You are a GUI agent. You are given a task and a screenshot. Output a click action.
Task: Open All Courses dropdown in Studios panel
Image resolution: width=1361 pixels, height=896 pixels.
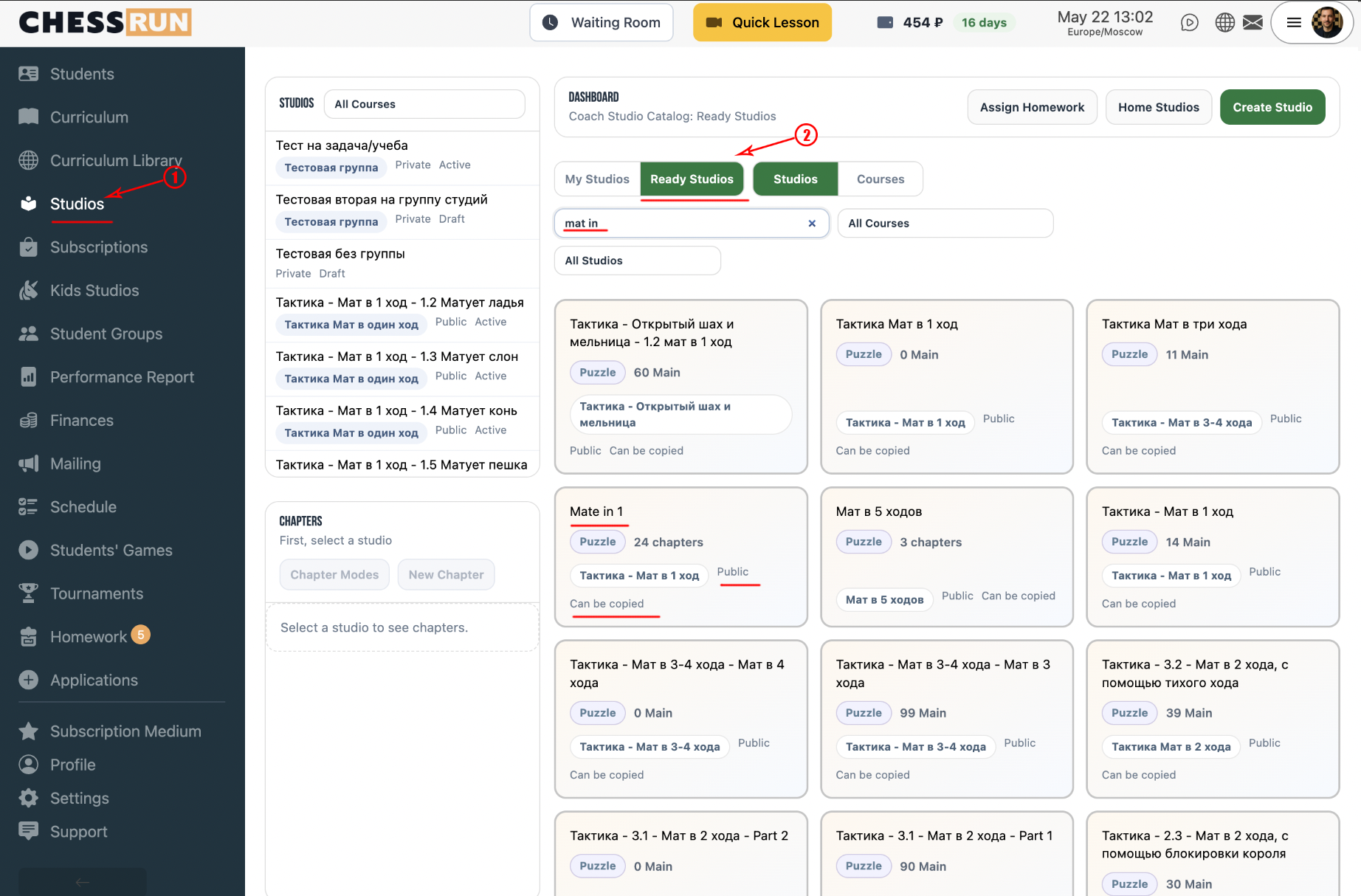[424, 104]
